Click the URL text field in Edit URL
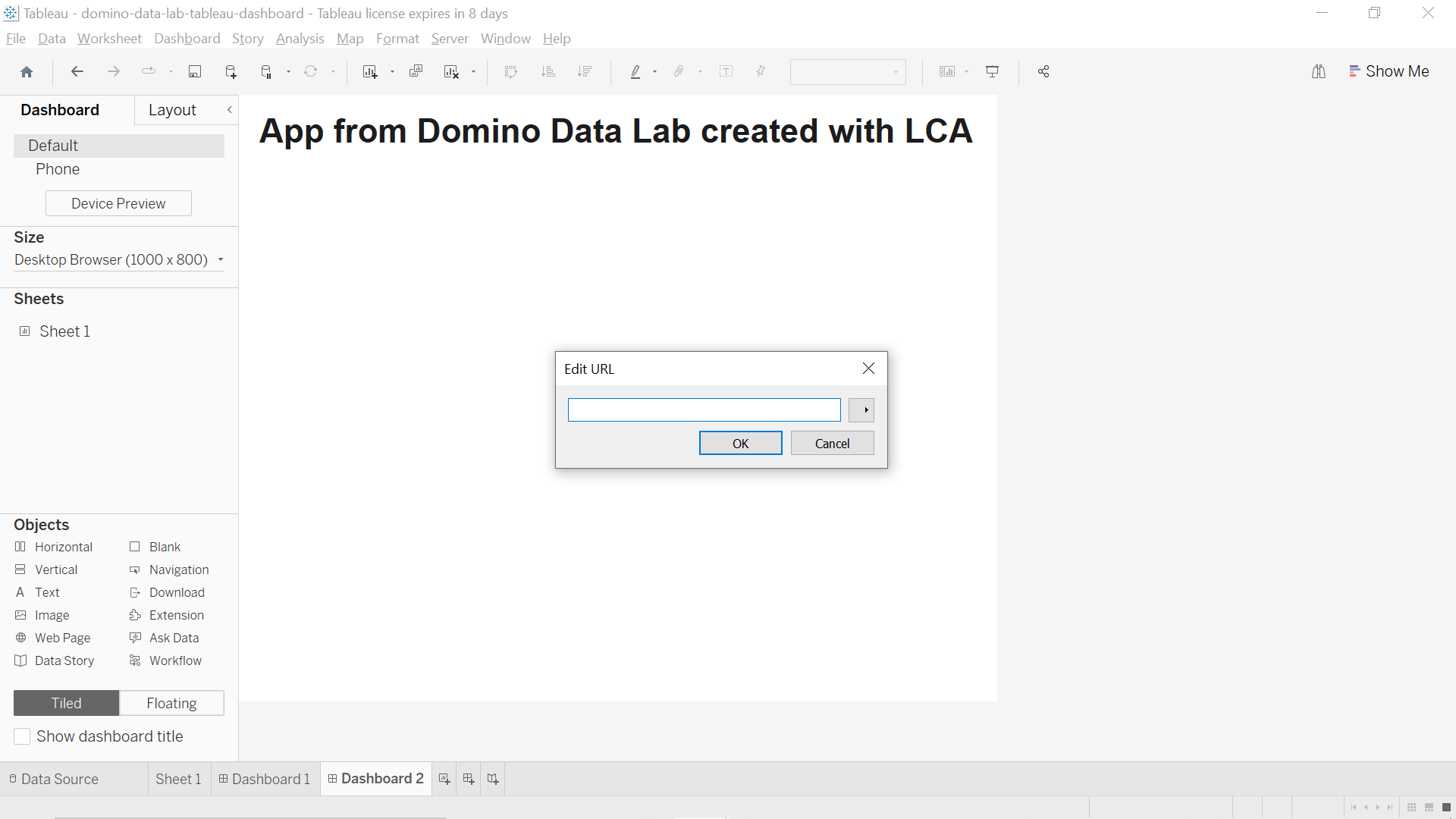1456x819 pixels. pyautogui.click(x=704, y=410)
